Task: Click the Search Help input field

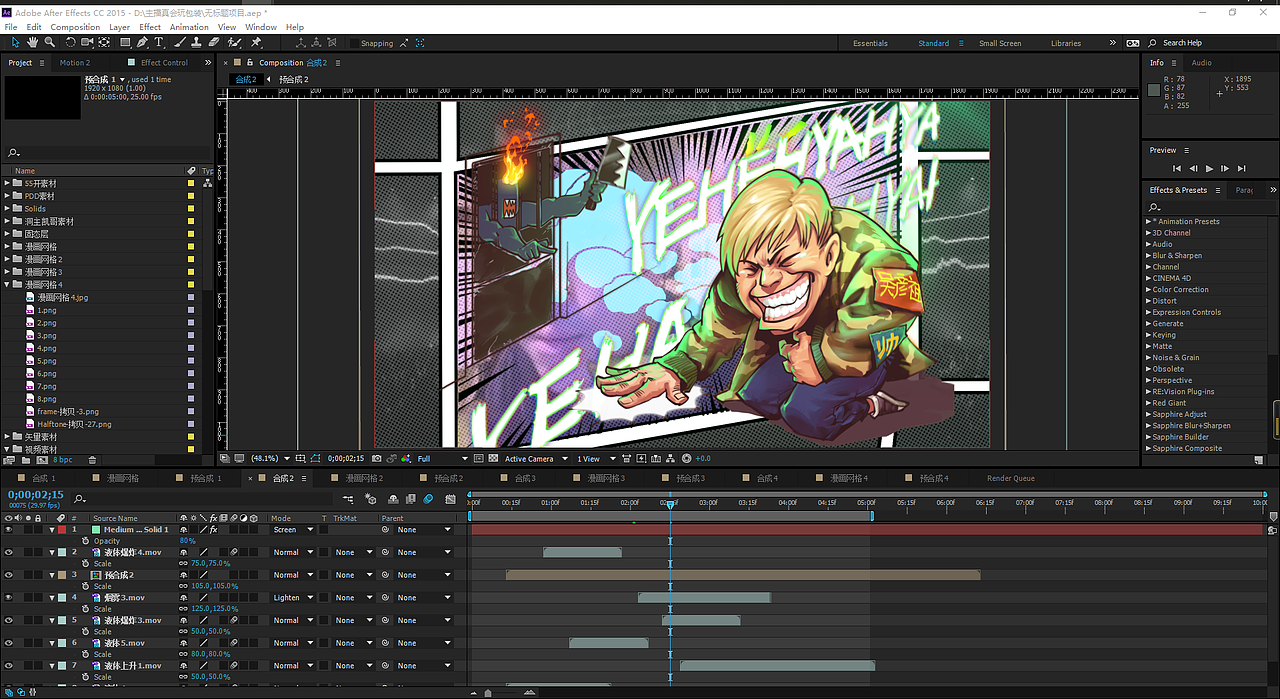Action: [1210, 43]
